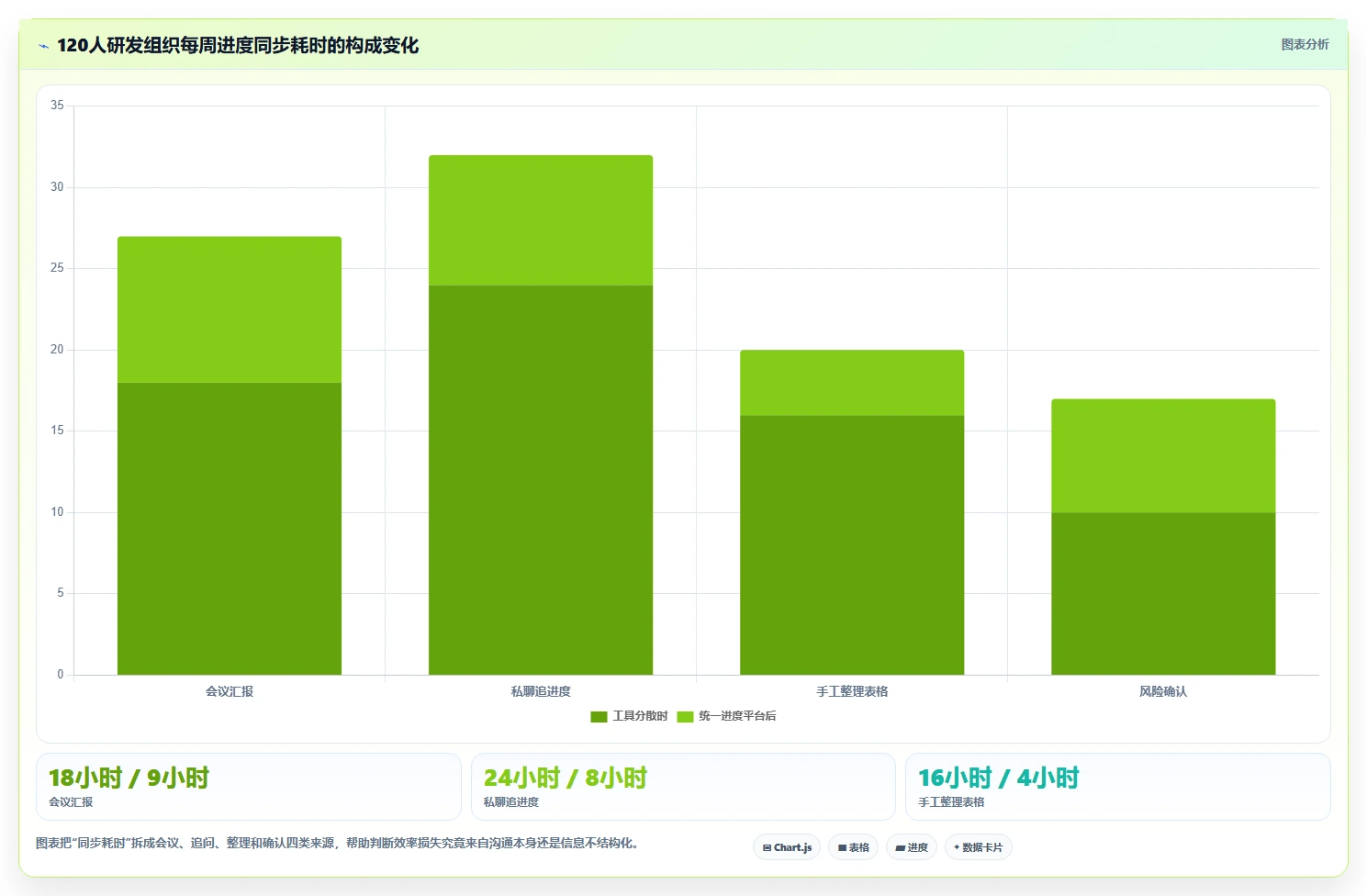The image size is (1367, 896).
Task: Click the y-axis tick label 35
Action: pyautogui.click(x=57, y=106)
